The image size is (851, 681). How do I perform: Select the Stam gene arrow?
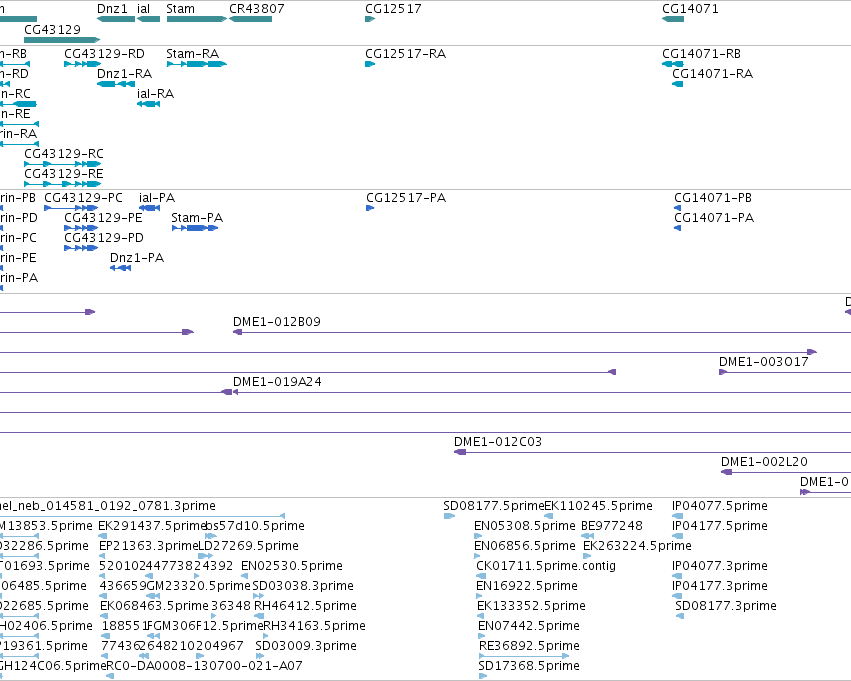(196, 19)
